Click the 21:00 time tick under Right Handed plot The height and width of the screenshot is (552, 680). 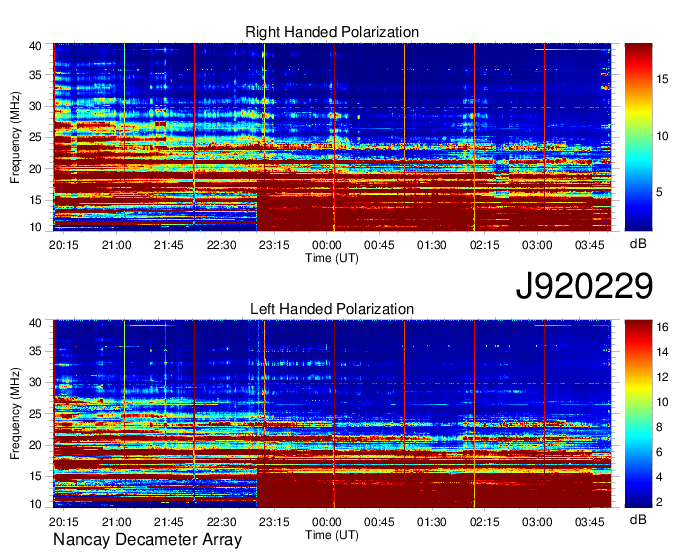(116, 245)
